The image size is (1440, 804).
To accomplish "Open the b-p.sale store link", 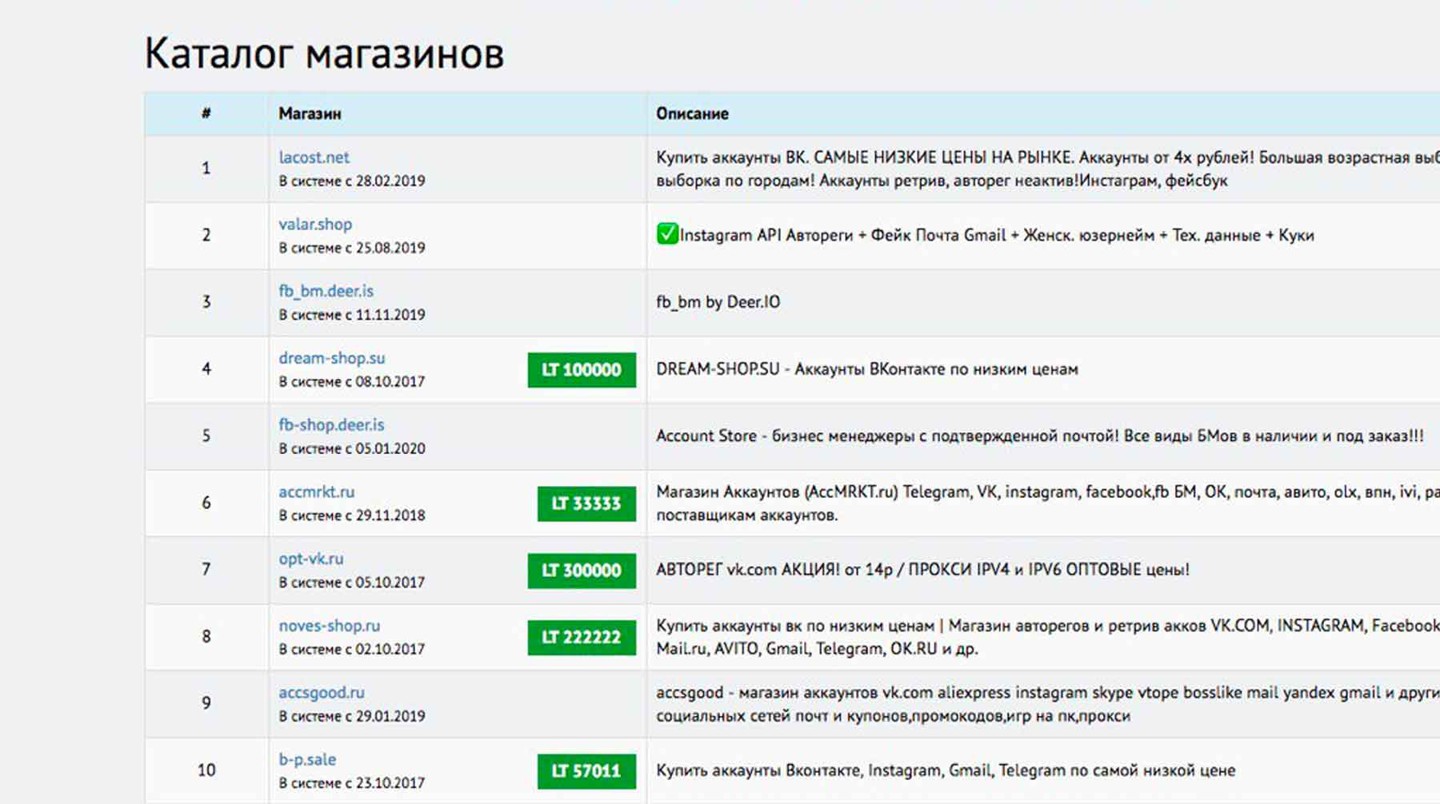I will pos(307,760).
